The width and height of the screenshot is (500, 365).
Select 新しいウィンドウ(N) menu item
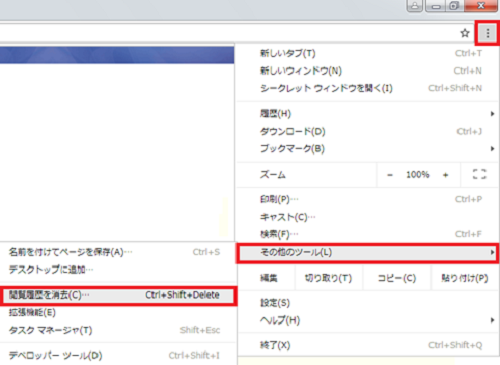(x=367, y=71)
